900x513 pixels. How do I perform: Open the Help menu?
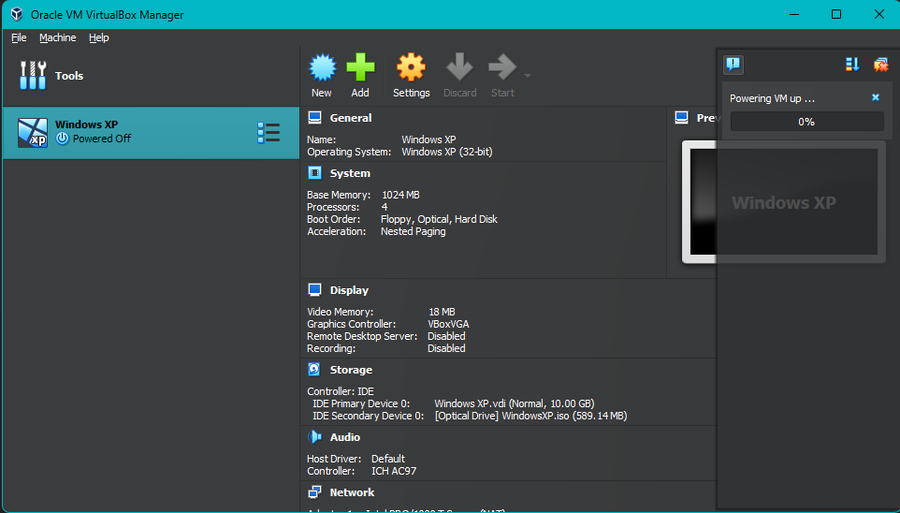pos(99,38)
